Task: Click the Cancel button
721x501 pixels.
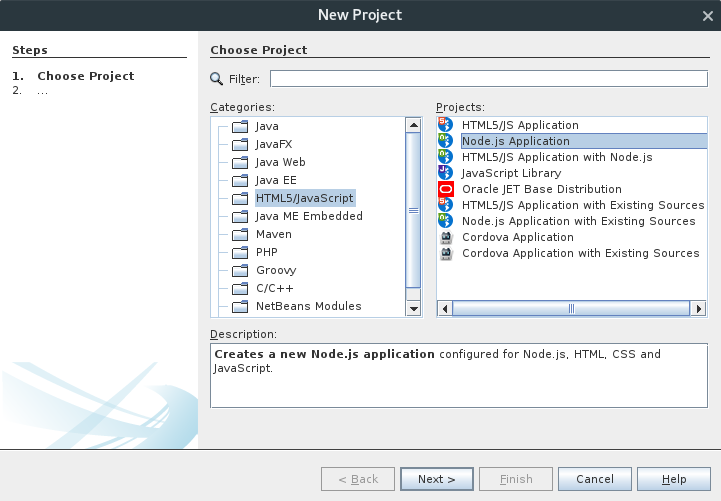Action: 595,479
